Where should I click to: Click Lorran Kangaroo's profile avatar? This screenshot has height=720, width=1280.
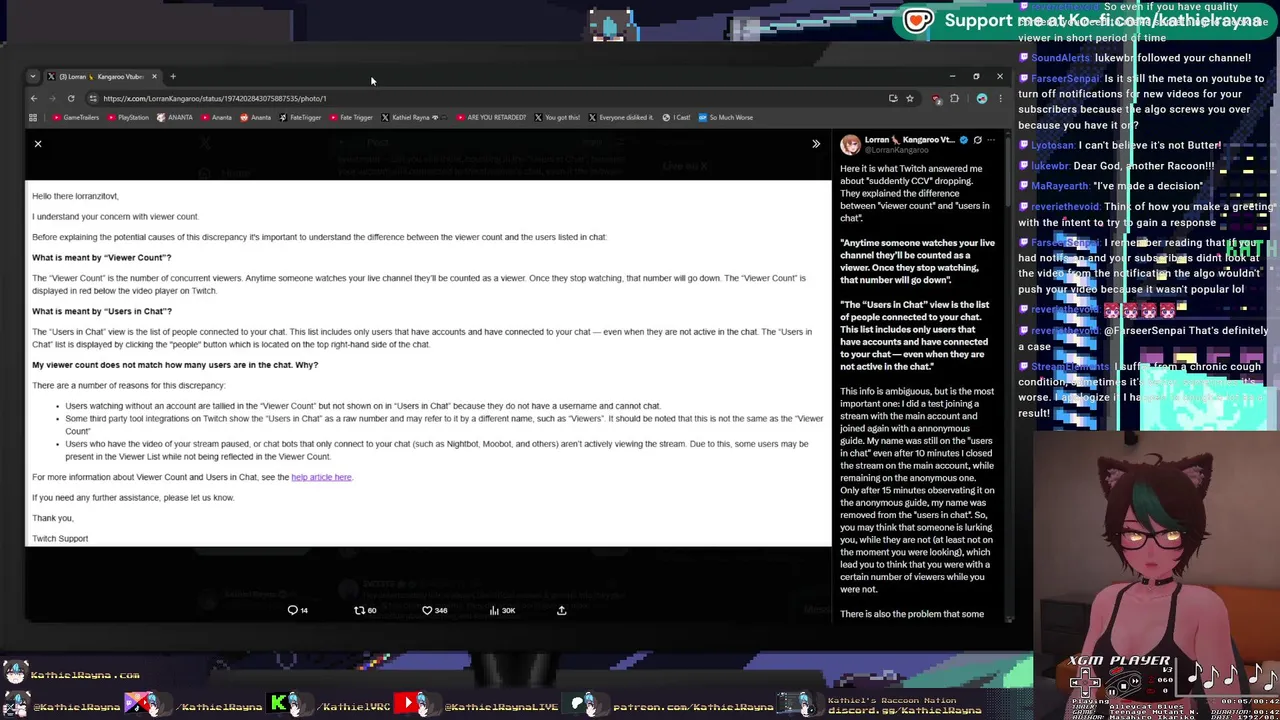(x=850, y=145)
